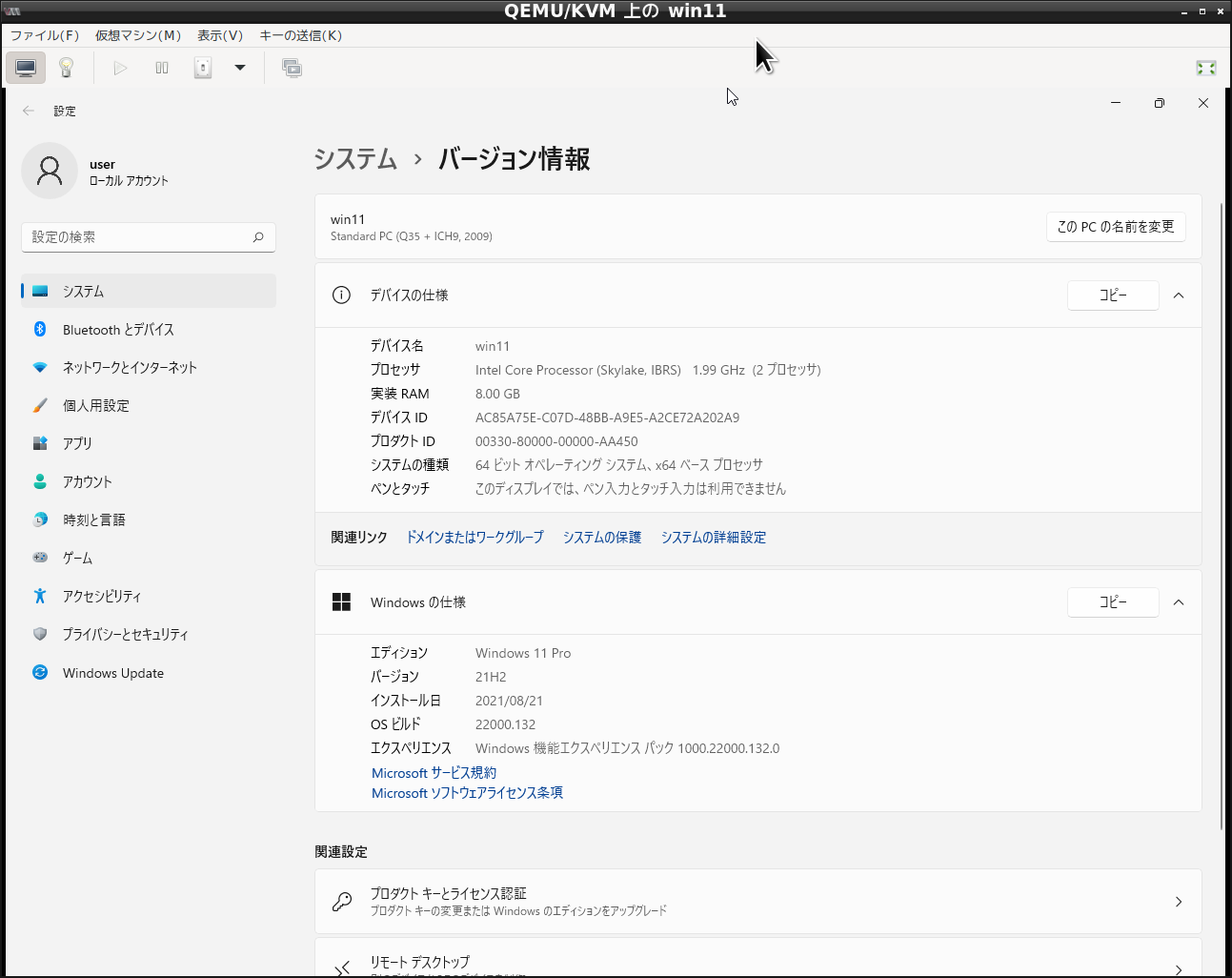1232x978 pixels.
Task: Minimize the Settings window
Action: click(x=1115, y=103)
